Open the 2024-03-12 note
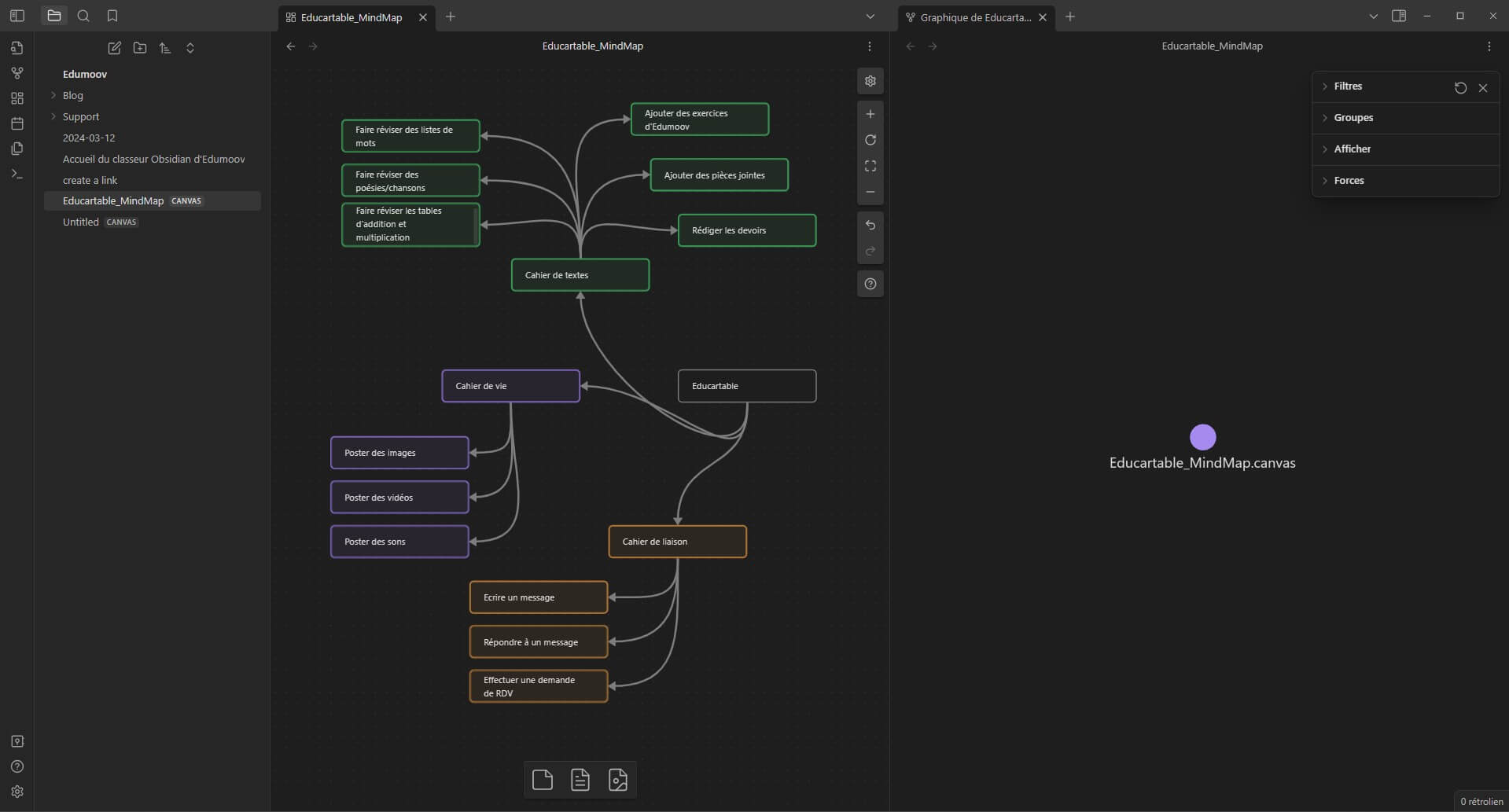The height and width of the screenshot is (812, 1509). tap(152, 138)
